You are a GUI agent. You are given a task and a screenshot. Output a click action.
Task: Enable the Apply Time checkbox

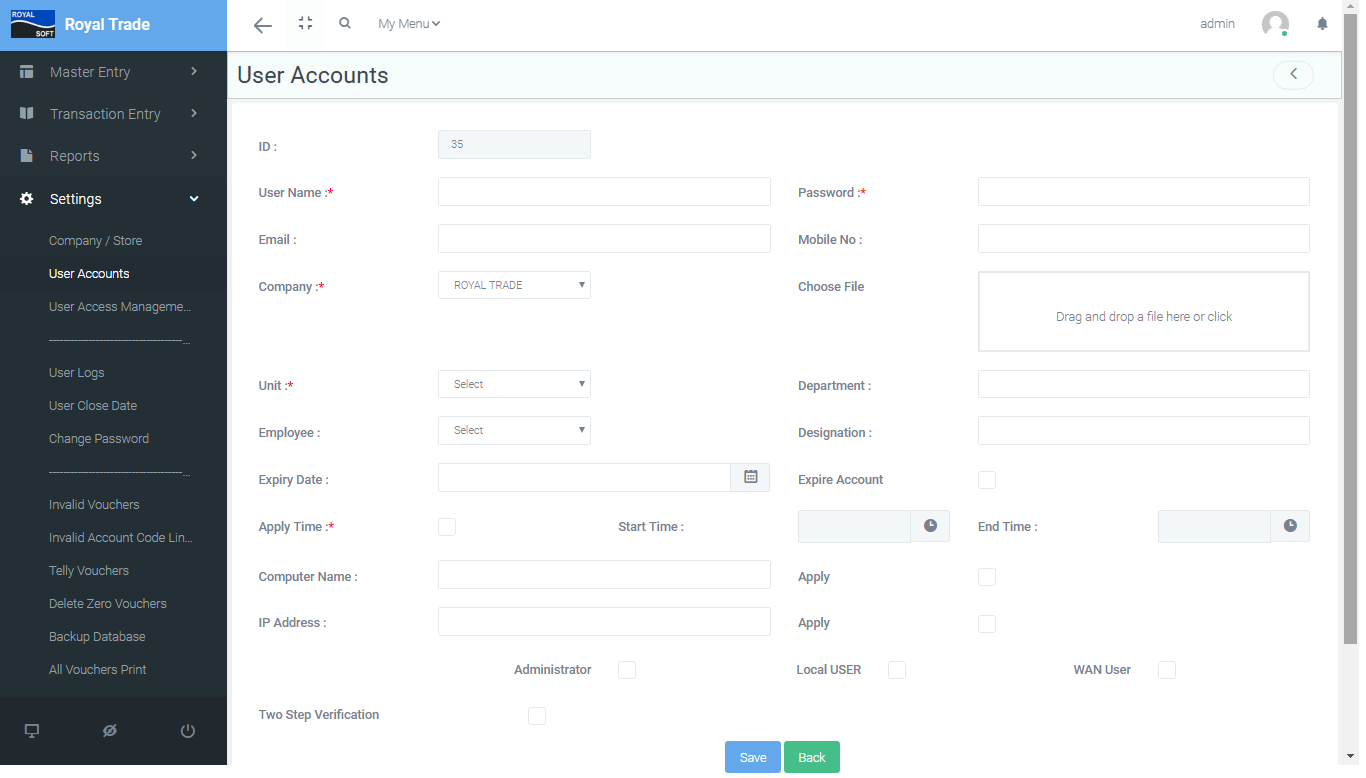447,527
